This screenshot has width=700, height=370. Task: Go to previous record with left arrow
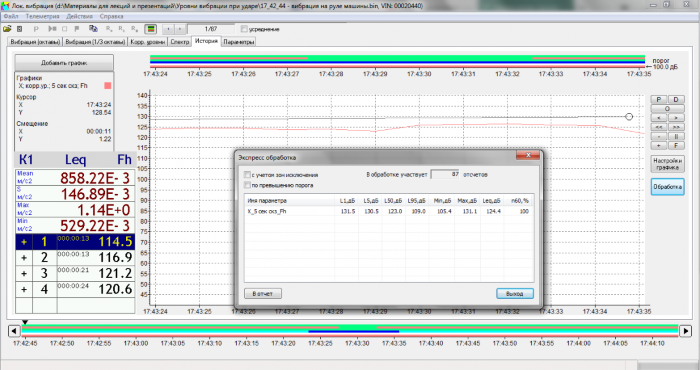(x=168, y=29)
